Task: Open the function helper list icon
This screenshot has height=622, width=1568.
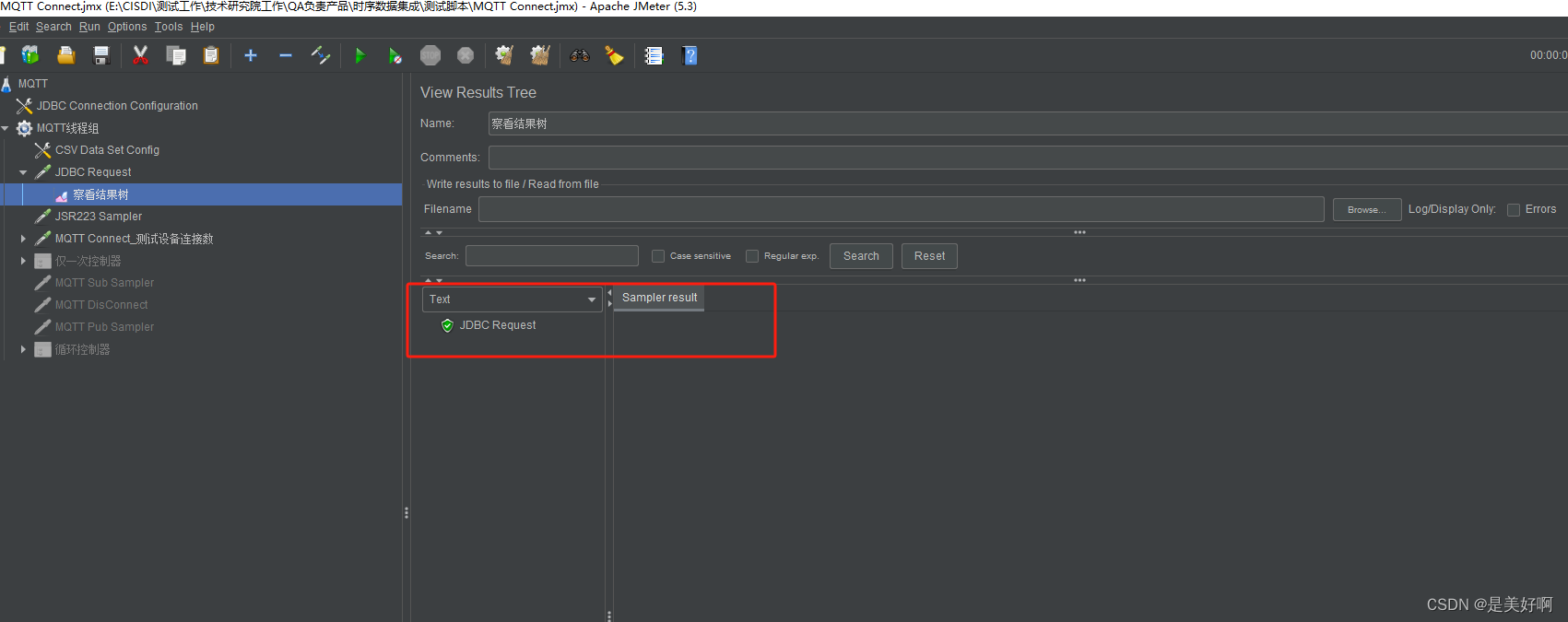Action: [654, 55]
